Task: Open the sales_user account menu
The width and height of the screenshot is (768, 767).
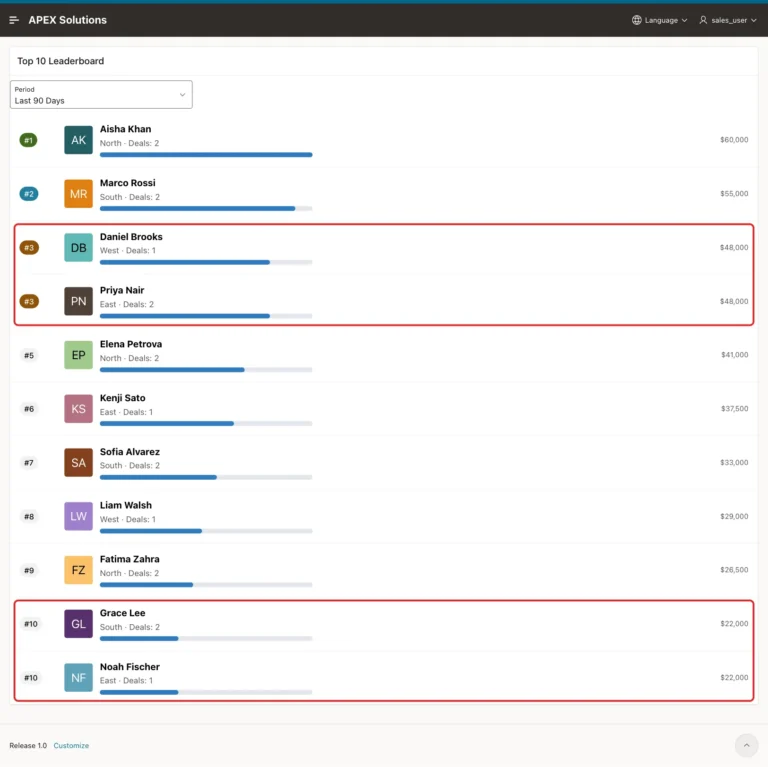Action: point(728,20)
